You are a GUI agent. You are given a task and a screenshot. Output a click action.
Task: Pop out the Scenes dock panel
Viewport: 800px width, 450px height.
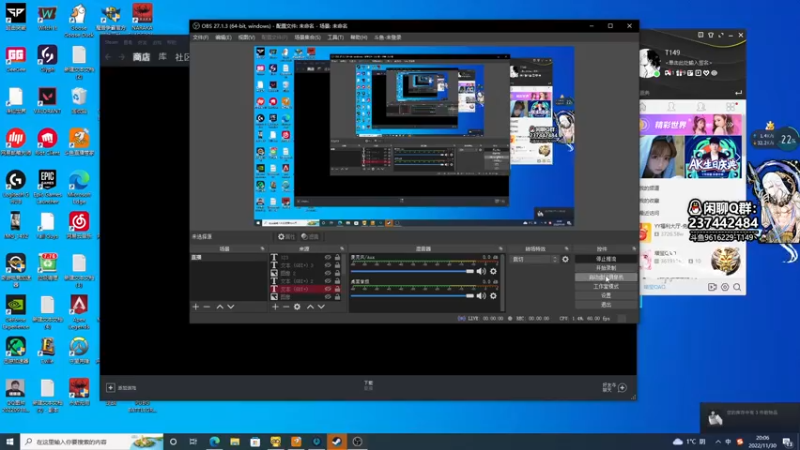(262, 249)
